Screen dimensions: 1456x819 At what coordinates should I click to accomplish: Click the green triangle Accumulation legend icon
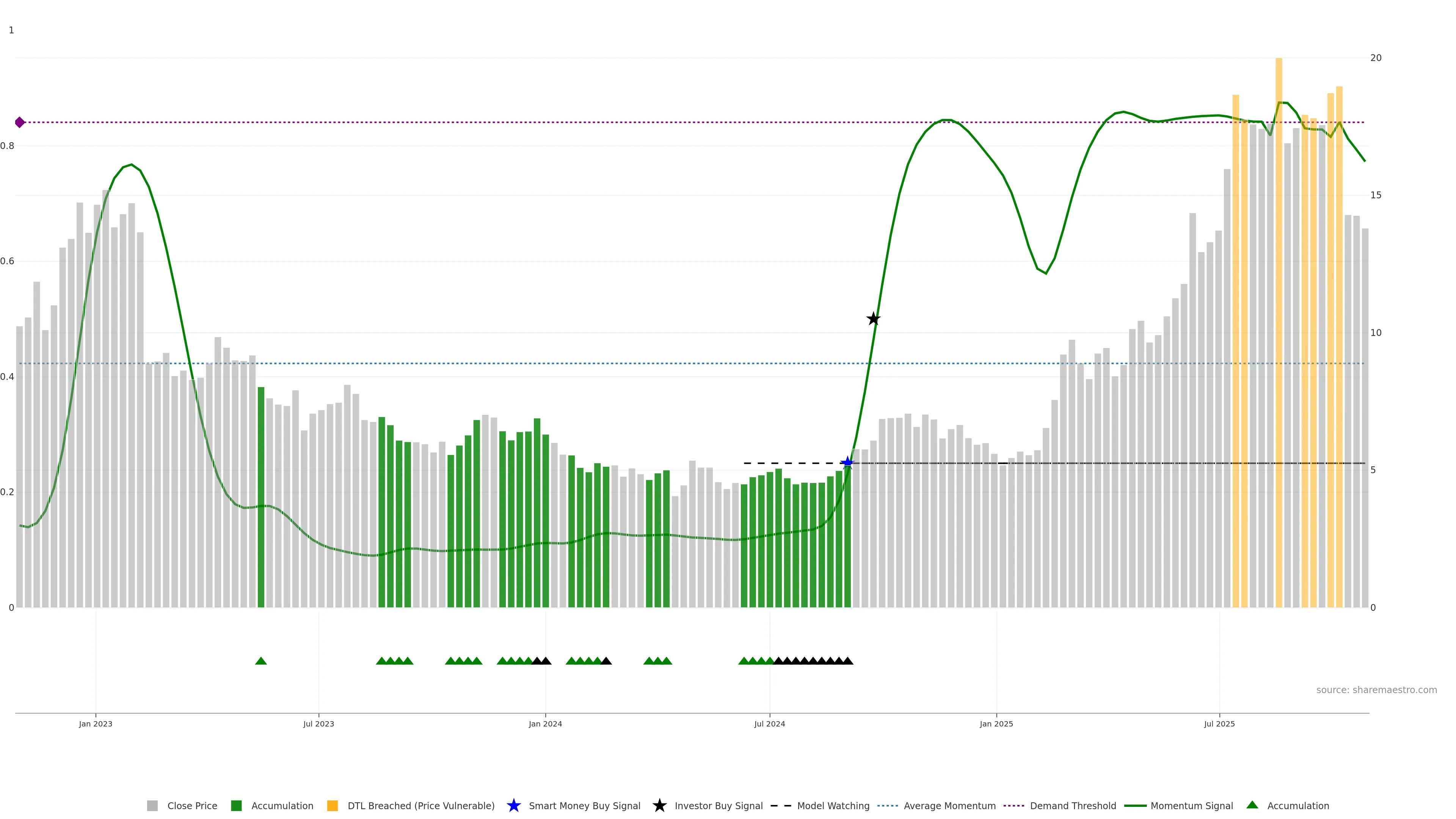[1252, 805]
